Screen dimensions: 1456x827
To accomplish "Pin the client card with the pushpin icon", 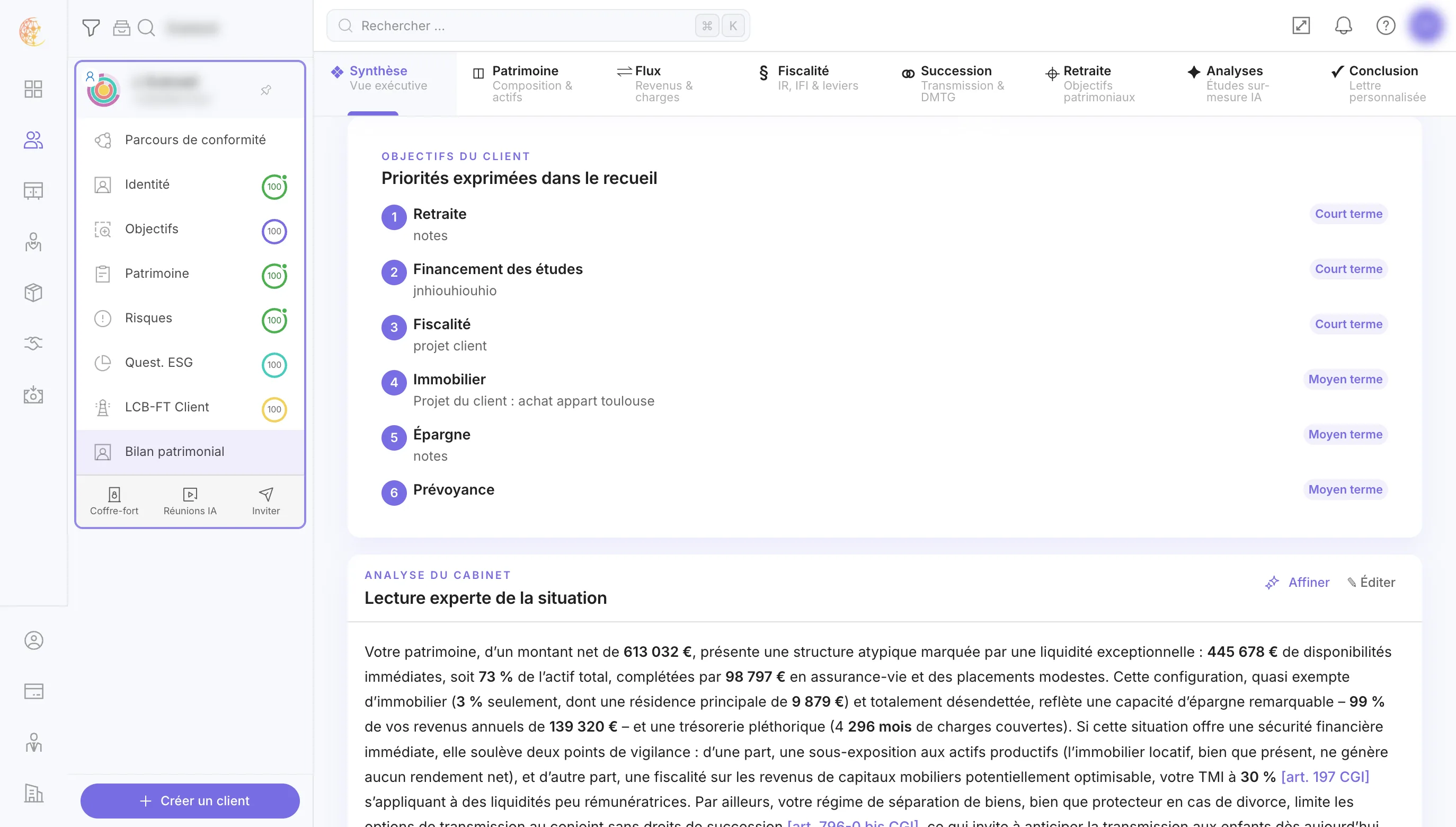I will pyautogui.click(x=265, y=90).
